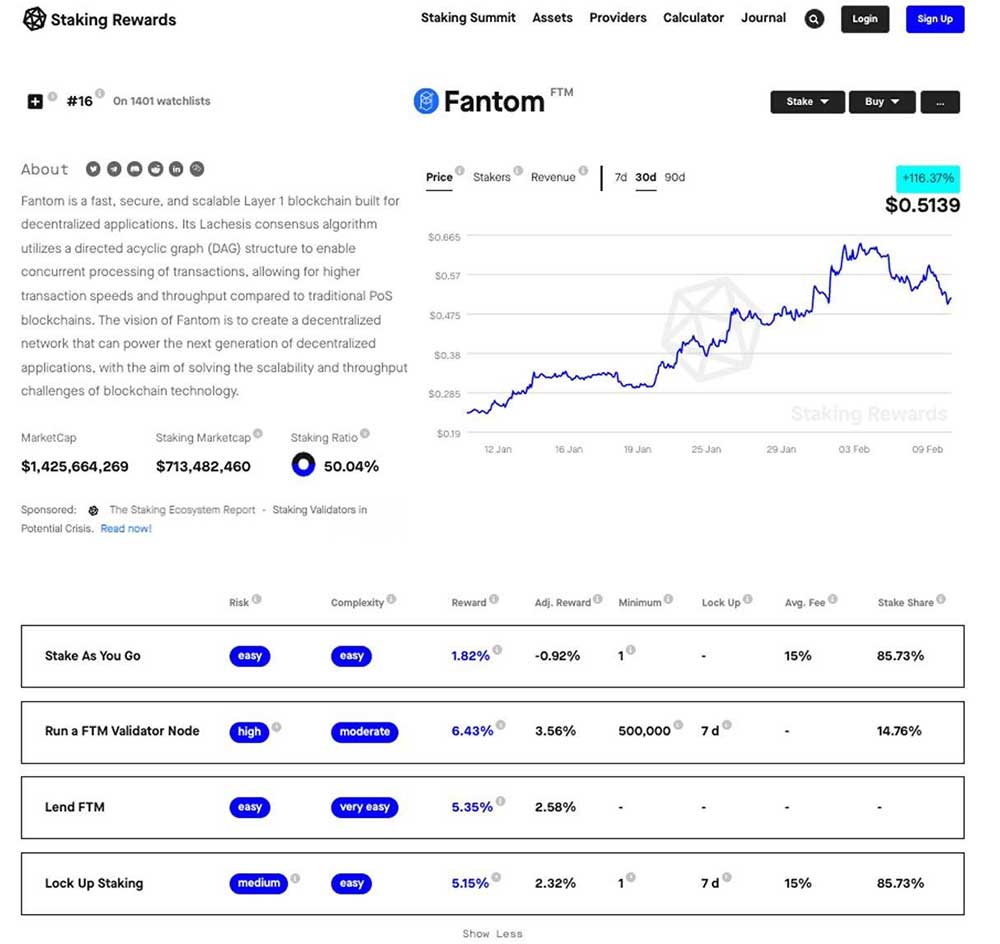
Task: Click info icon beside 1.82% reward
Action: coord(497,650)
